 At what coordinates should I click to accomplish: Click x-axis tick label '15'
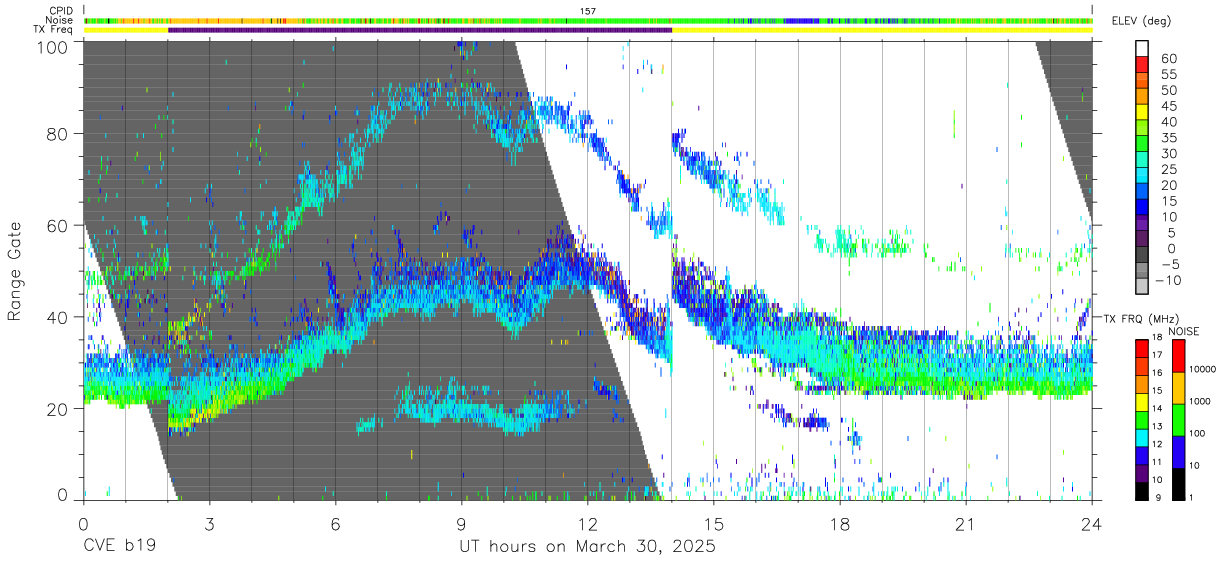tap(714, 524)
